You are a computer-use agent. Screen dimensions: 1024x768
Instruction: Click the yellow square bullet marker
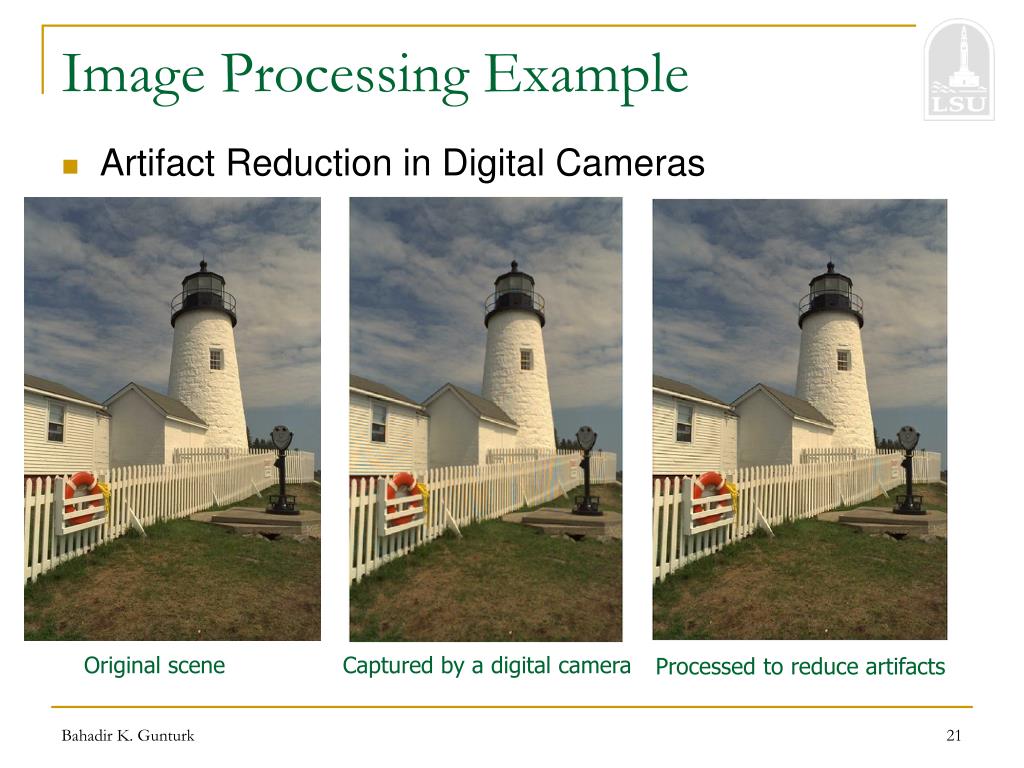[71, 167]
